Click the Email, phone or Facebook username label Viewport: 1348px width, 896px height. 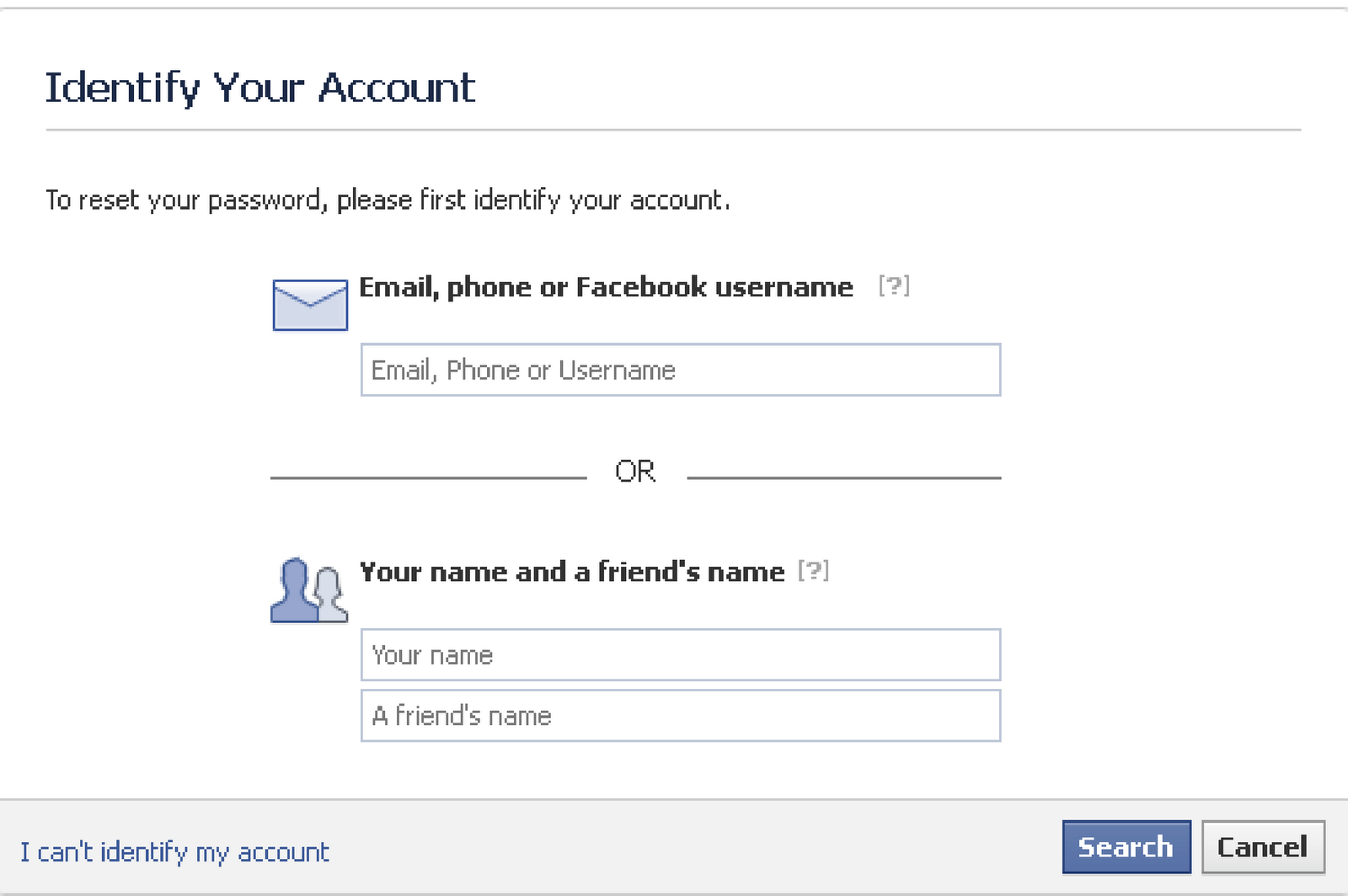click(607, 287)
